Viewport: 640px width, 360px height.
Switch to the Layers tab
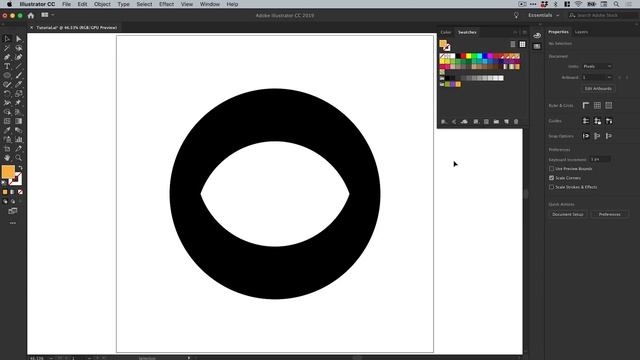581,32
